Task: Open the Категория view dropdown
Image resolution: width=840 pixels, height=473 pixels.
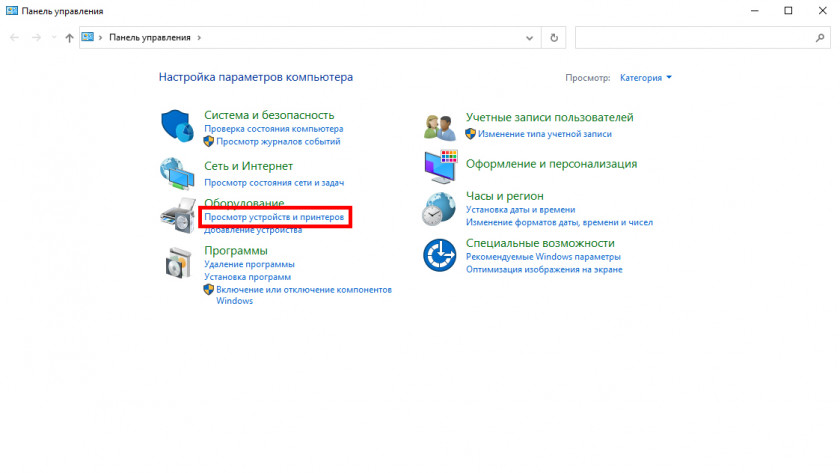Action: click(x=645, y=77)
